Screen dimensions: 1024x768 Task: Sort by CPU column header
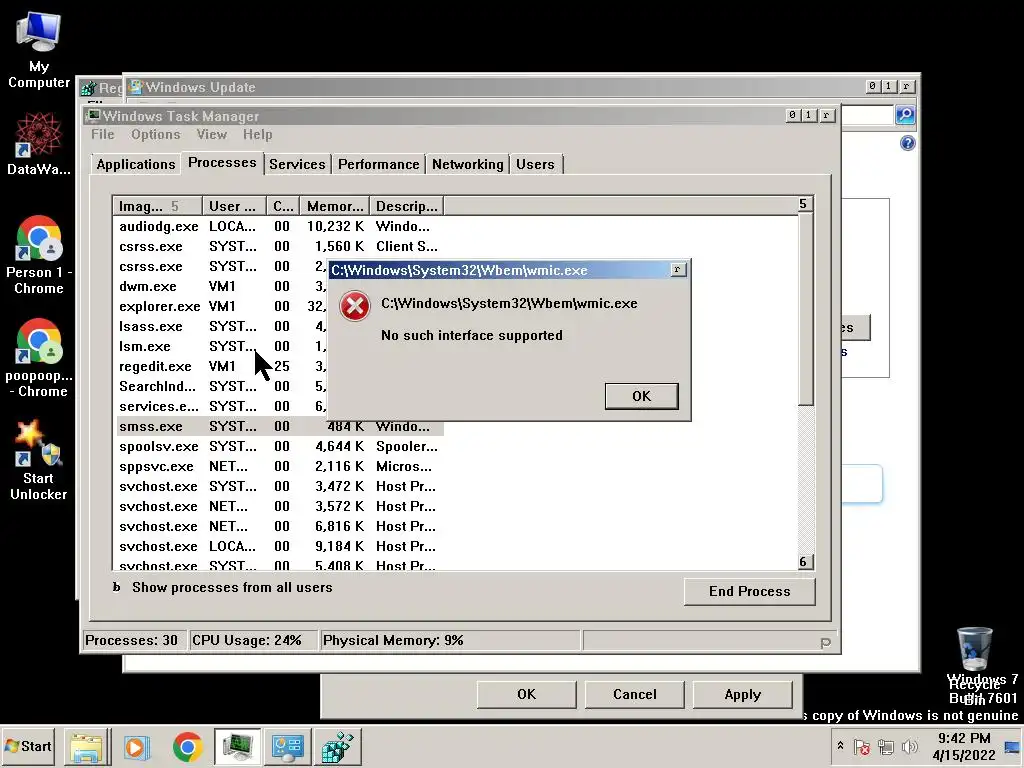[283, 206]
